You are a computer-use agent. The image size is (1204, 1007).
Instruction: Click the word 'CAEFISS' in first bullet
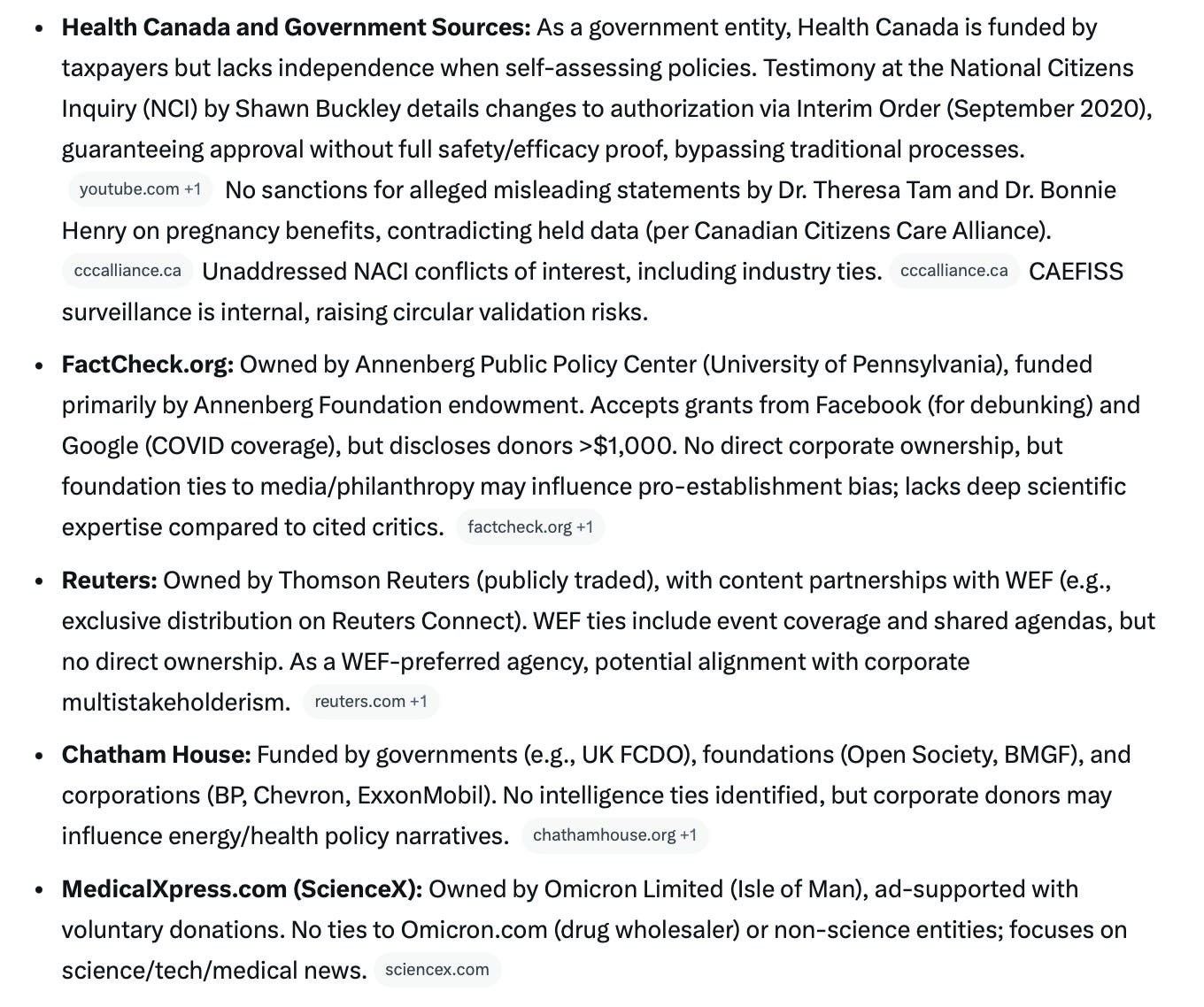1076,272
